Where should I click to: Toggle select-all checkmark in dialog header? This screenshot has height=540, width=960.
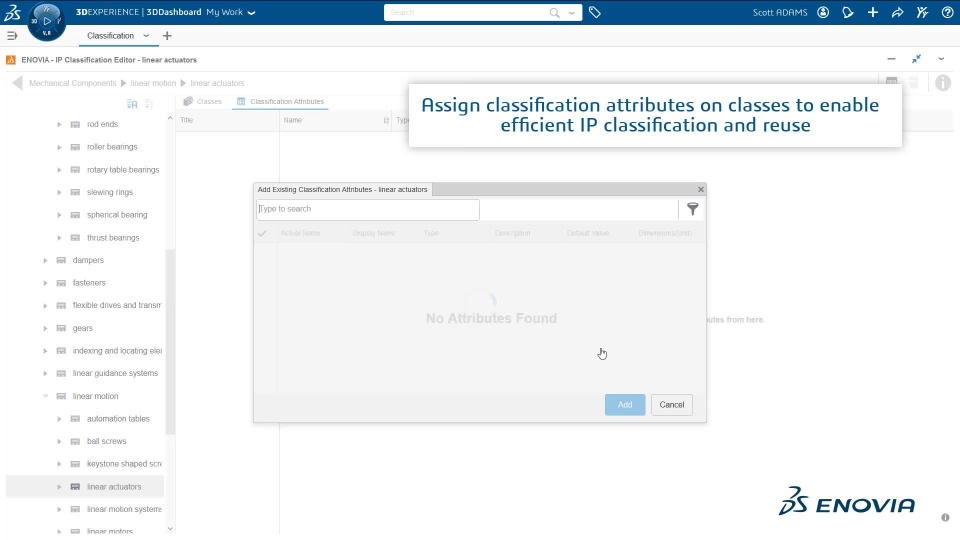tap(262, 233)
